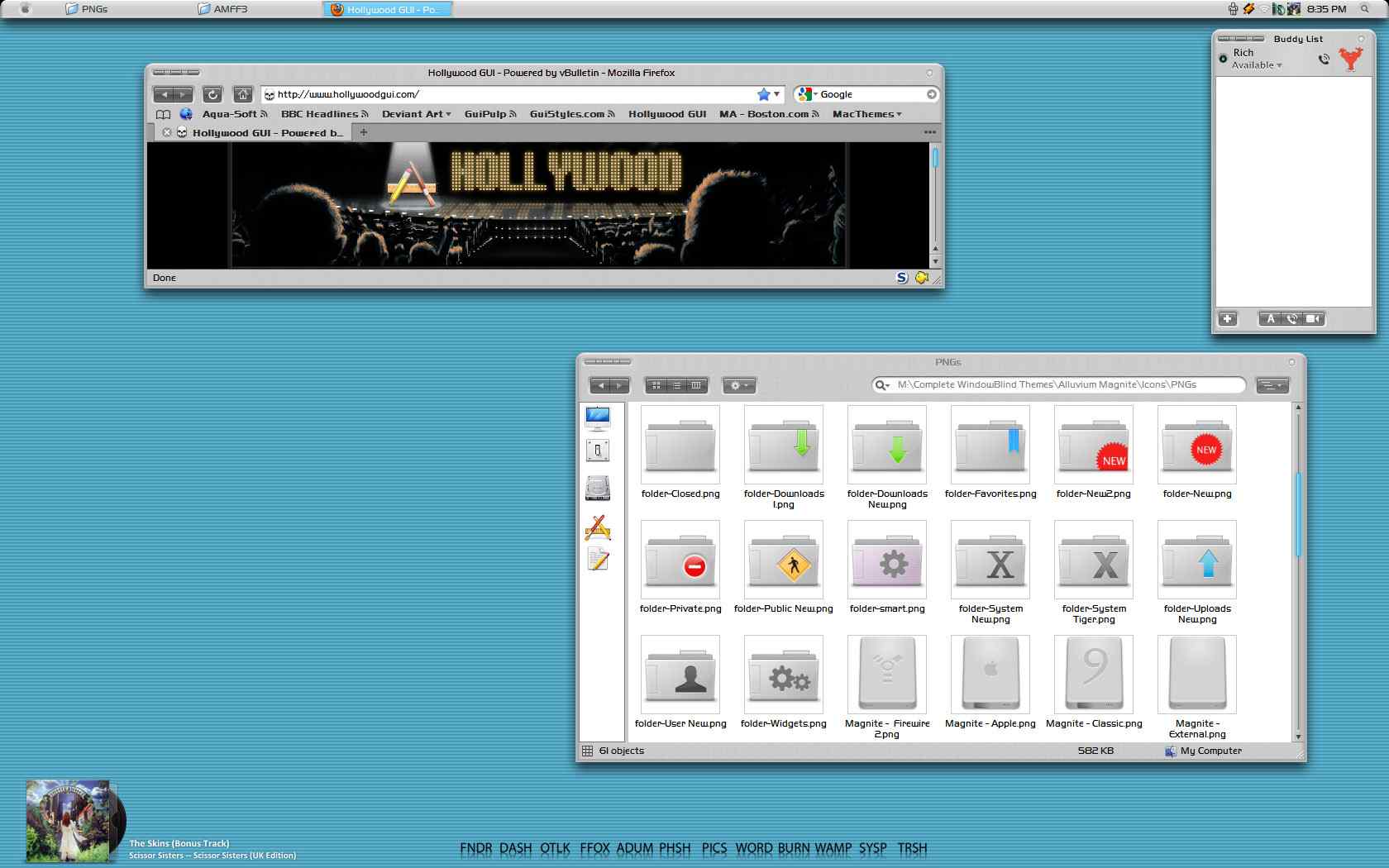
Task: Open TRSH in the text dock
Action: point(912,848)
